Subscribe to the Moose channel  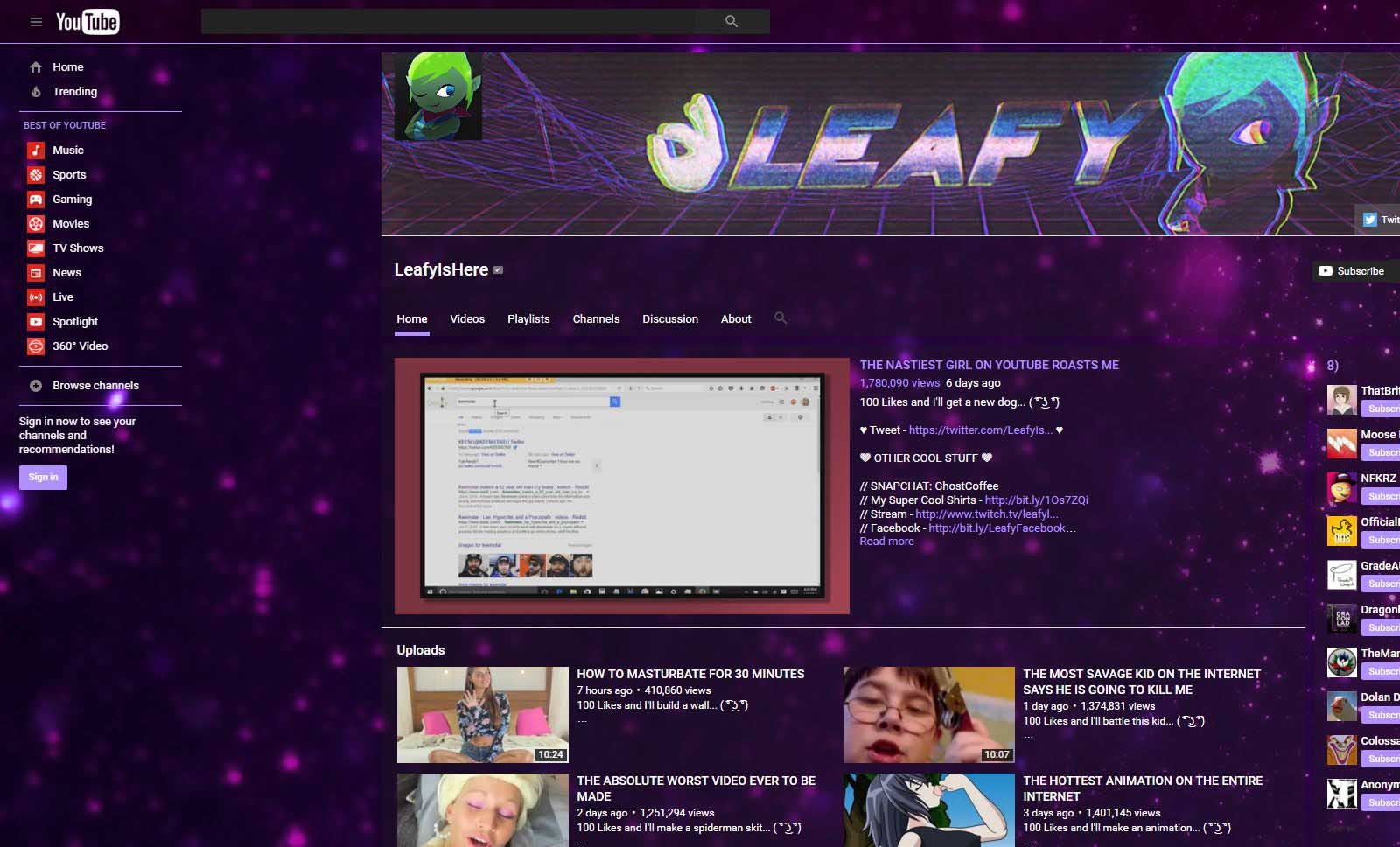tap(1381, 452)
